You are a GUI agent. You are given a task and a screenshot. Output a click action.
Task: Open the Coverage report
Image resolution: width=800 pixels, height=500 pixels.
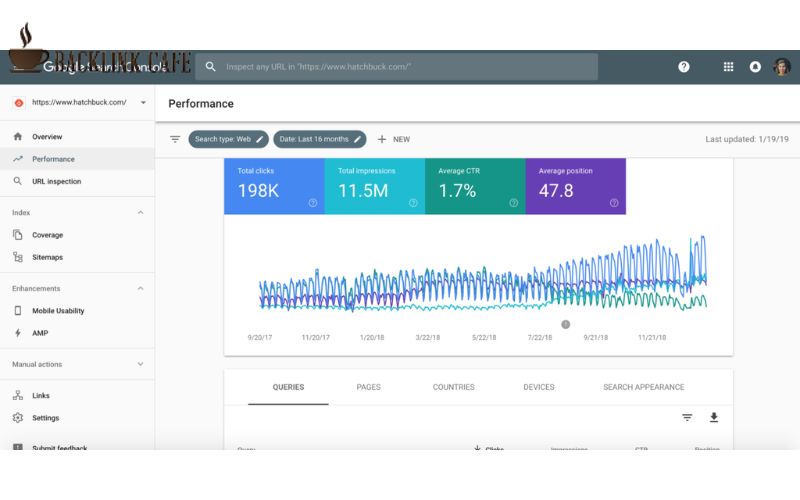pyautogui.click(x=78, y=235)
